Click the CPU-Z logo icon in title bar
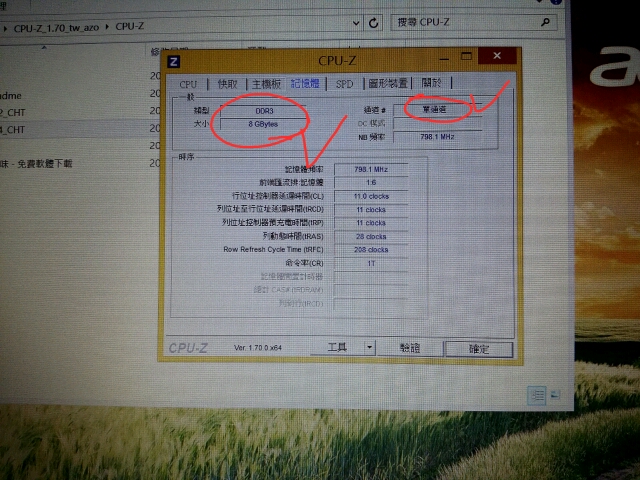This screenshot has height=480, width=640. click(x=174, y=62)
